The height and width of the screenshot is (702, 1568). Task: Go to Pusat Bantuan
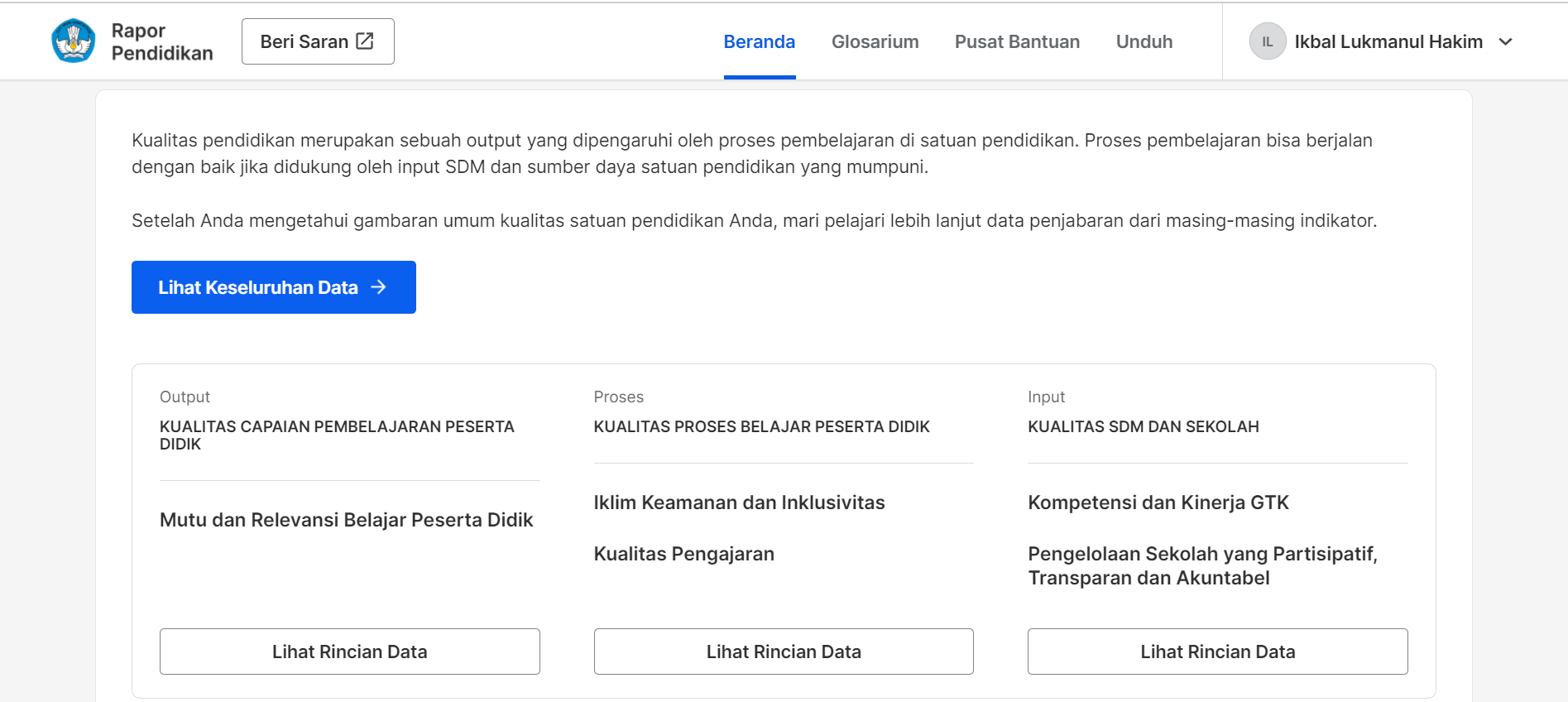[1017, 41]
